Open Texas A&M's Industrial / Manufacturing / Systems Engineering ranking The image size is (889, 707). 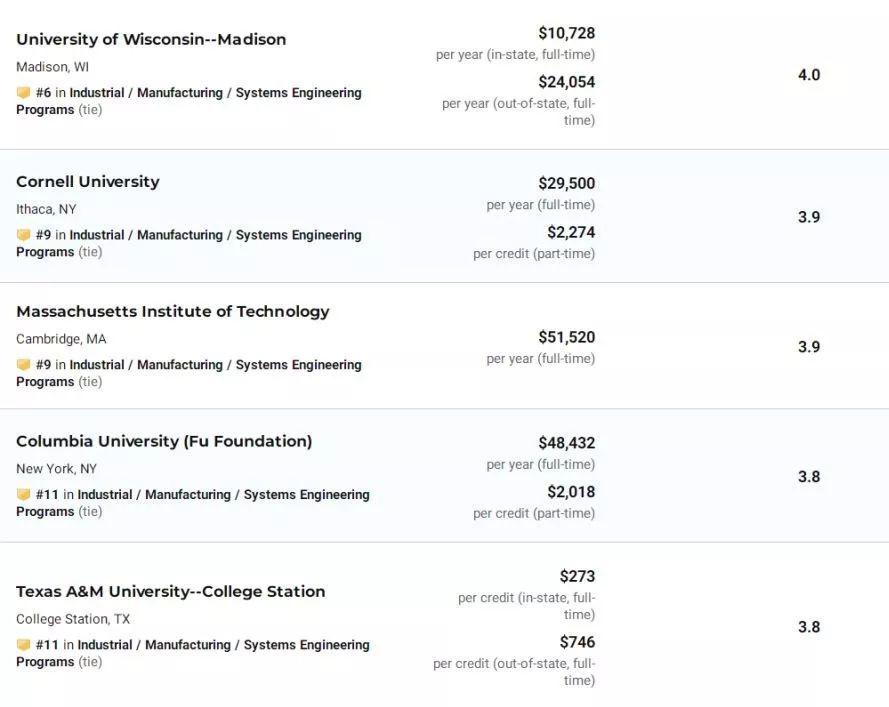point(223,645)
